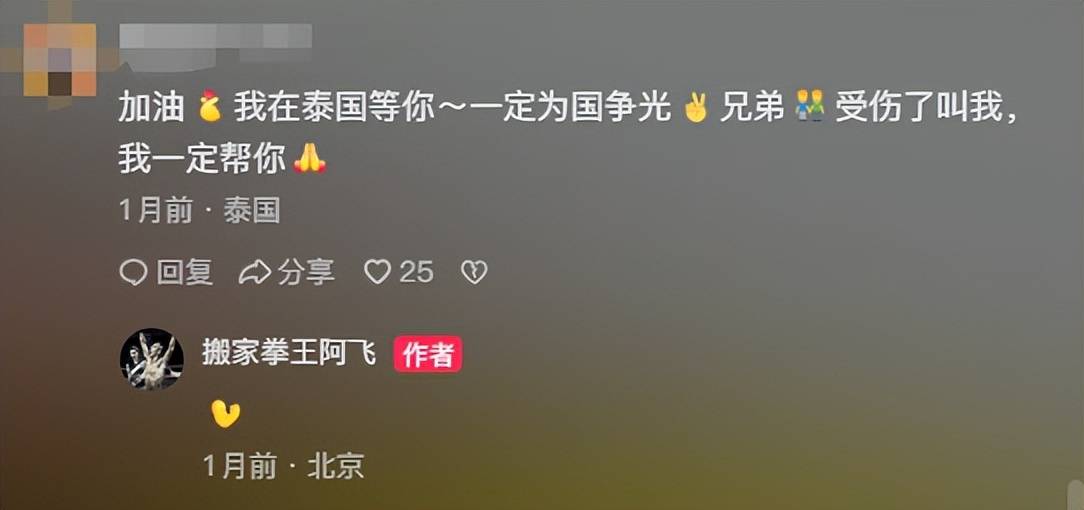1084x510 pixels.
Task: Click the flexed-arm emoji after 加油
Action: tap(209, 109)
